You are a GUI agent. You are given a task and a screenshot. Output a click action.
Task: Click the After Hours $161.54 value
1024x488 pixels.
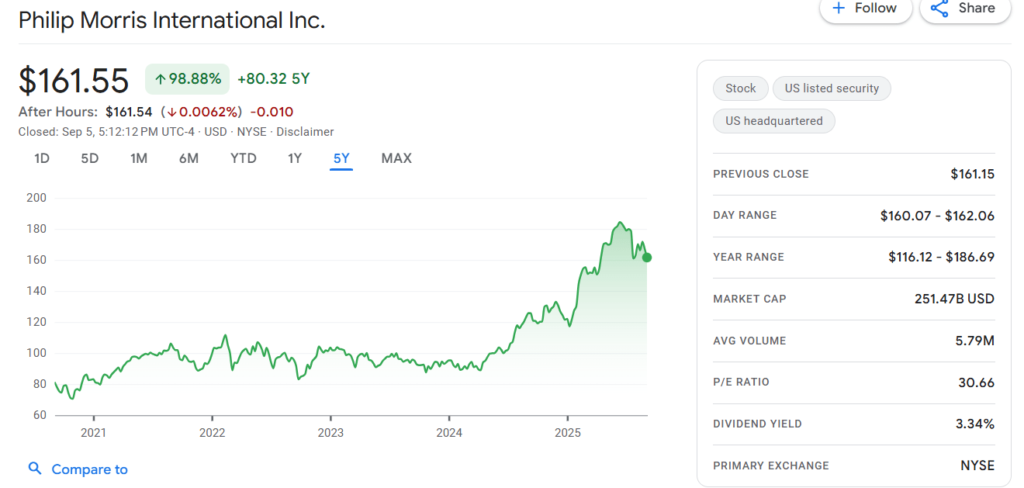coord(129,112)
